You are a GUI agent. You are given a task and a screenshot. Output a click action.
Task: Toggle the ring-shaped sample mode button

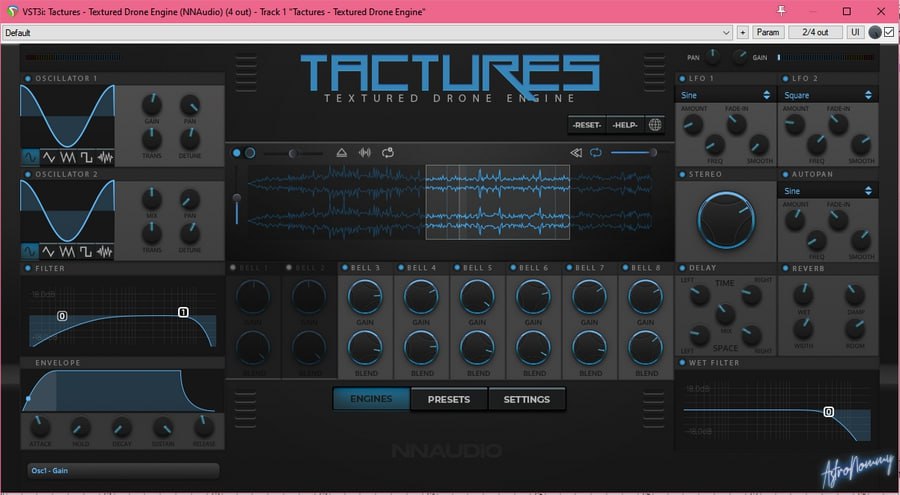point(250,153)
